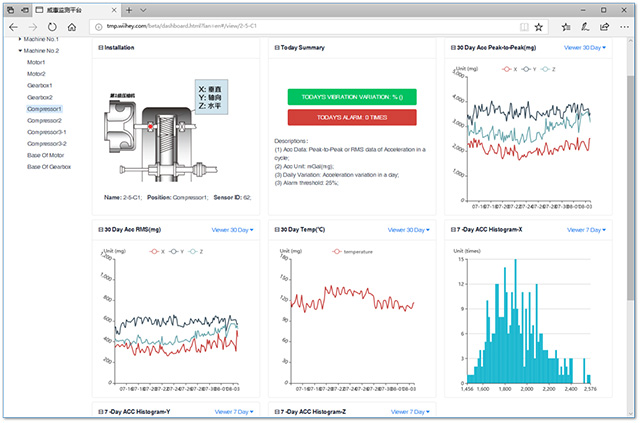640x423 pixels.
Task: Click the page vertical scrollbar thumb
Action: point(631,188)
